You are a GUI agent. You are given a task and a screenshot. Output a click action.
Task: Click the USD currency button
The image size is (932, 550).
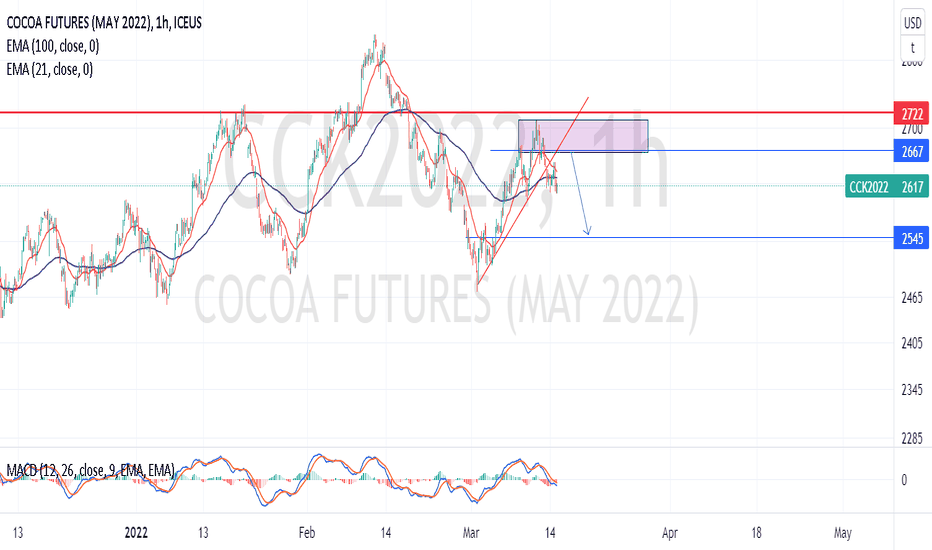(x=912, y=23)
